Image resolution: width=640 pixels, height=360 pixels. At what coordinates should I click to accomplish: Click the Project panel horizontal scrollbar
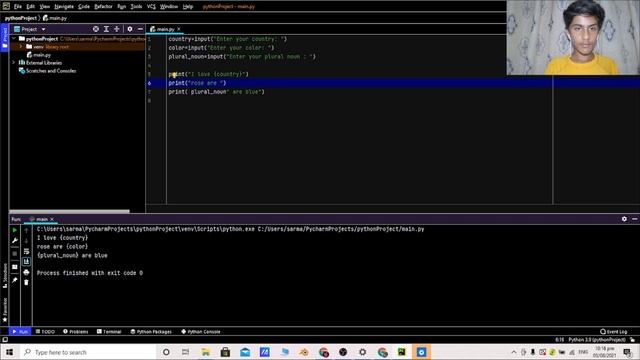(69, 211)
